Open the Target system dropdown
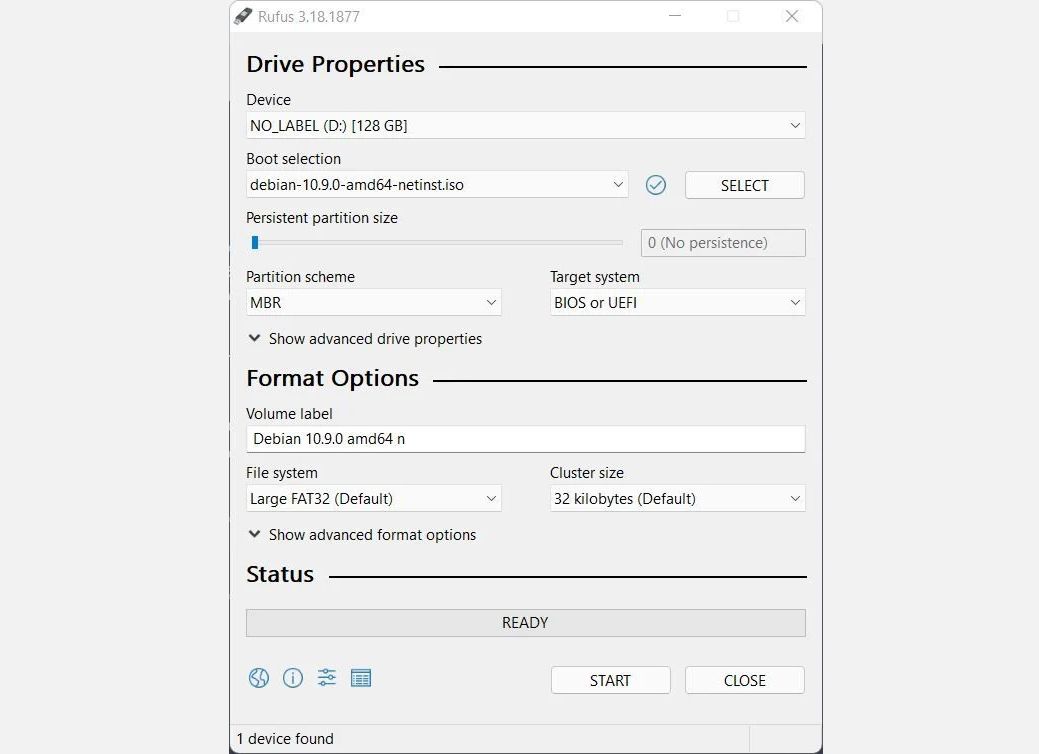 coord(677,303)
